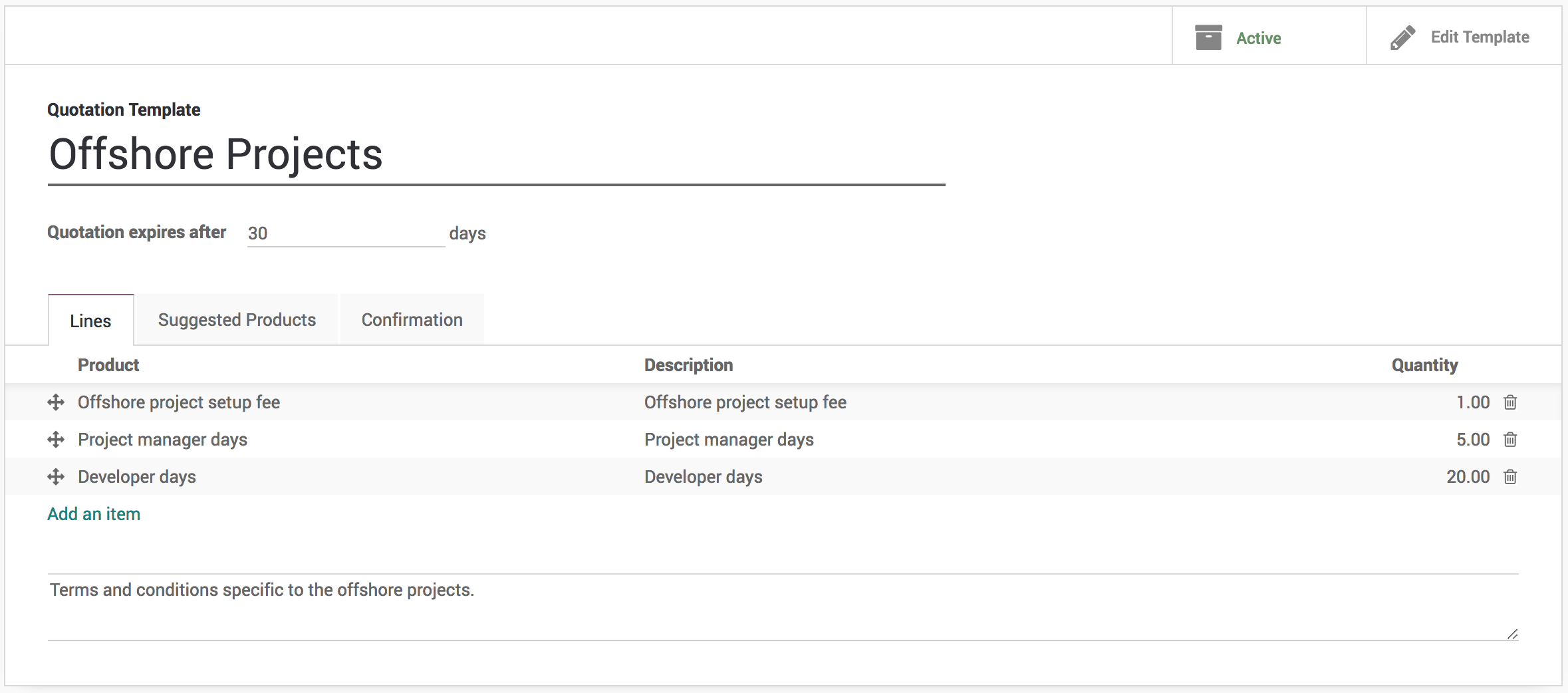Click the Add an item link

(x=94, y=514)
